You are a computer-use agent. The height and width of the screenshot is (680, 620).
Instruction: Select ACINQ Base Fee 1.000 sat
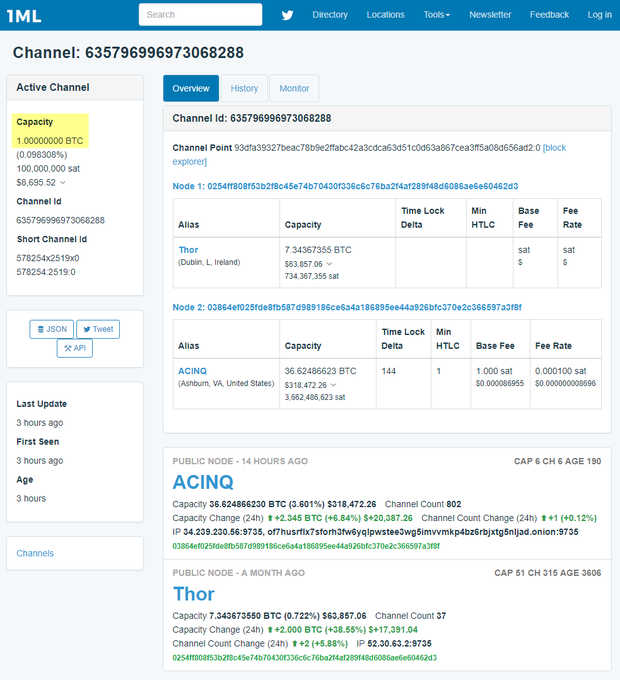click(x=494, y=371)
